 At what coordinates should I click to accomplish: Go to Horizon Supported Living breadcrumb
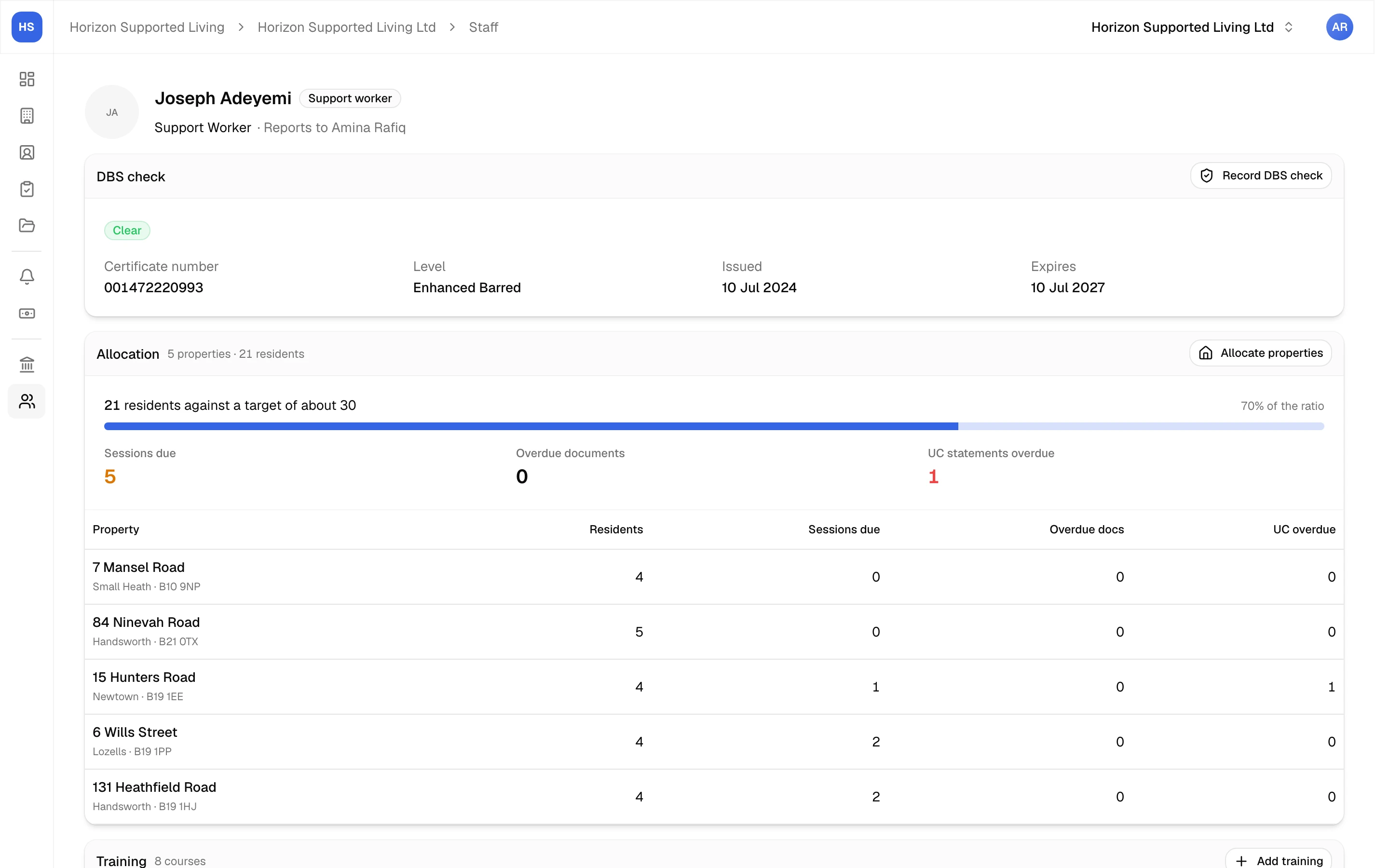147,27
